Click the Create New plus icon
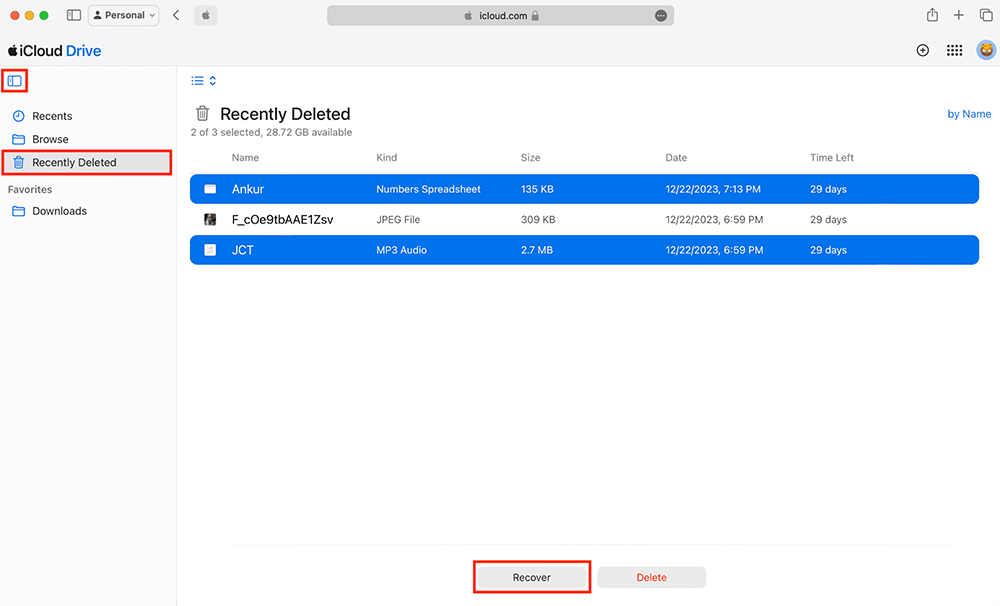Image resolution: width=1000 pixels, height=606 pixels. click(x=922, y=49)
